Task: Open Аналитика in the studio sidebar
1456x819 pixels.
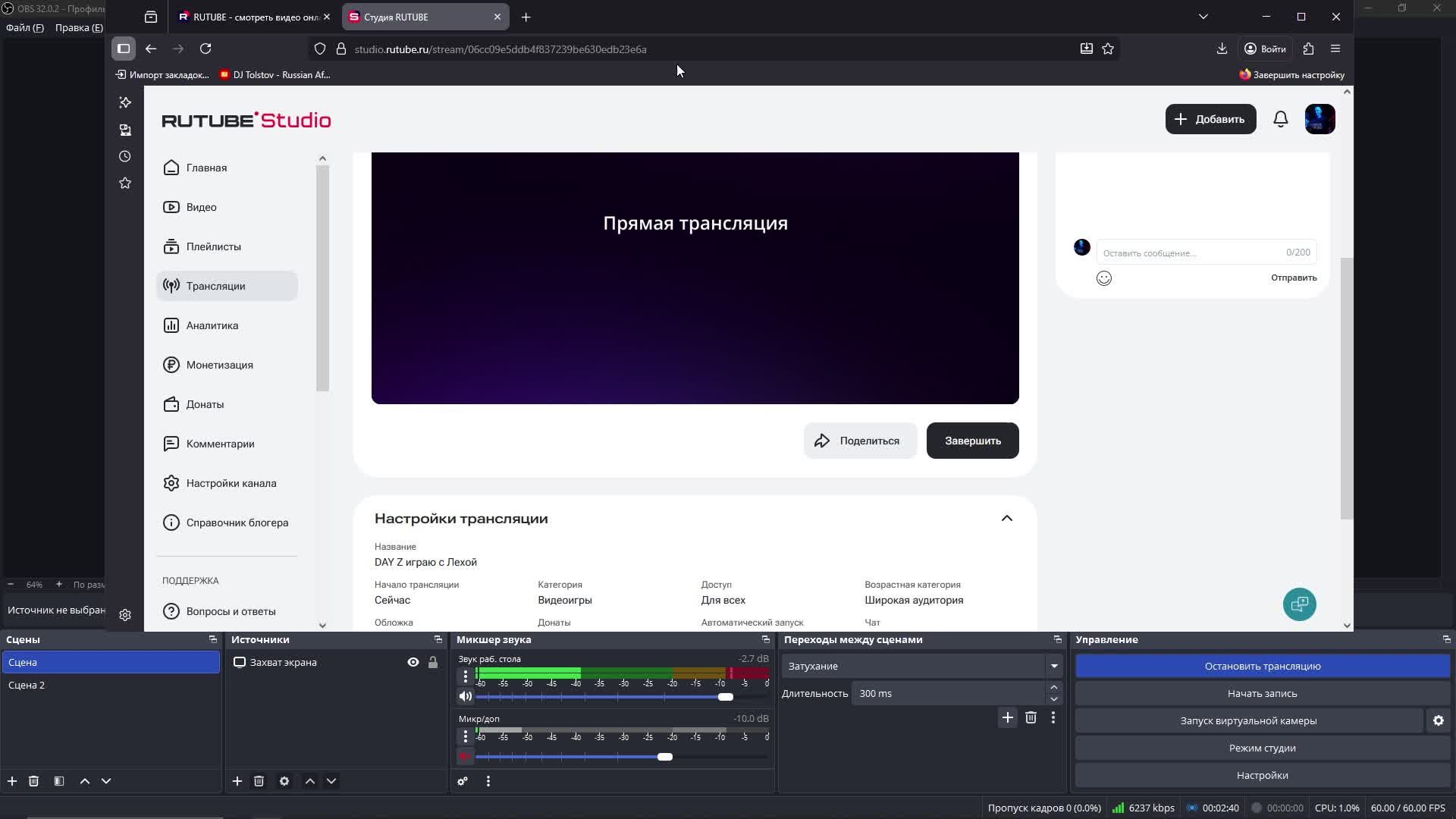Action: (x=212, y=325)
